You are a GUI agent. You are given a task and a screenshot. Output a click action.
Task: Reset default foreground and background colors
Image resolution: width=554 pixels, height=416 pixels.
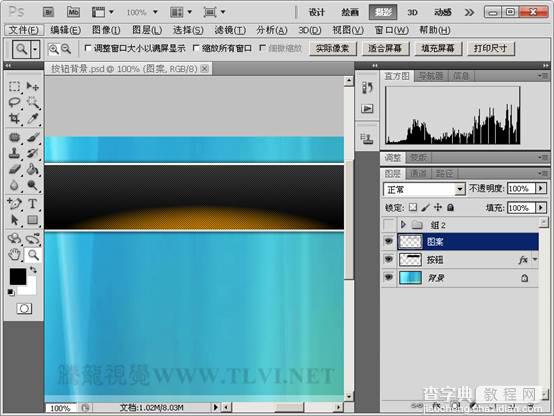11,292
